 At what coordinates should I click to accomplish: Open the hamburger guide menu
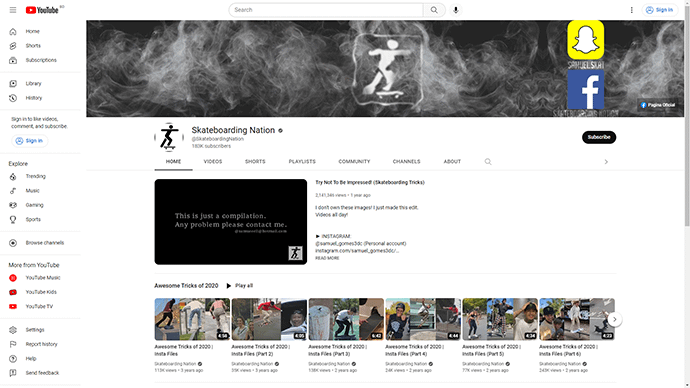point(13,10)
